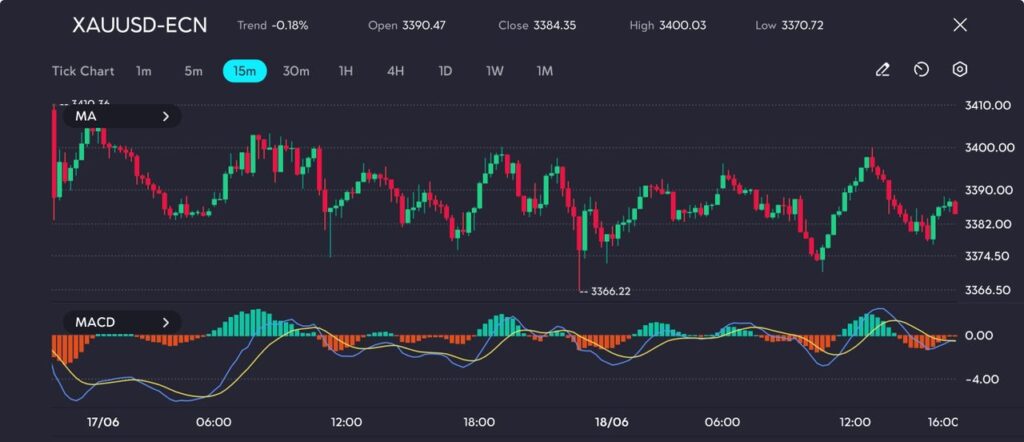Select the 5m timeframe

coord(193,71)
